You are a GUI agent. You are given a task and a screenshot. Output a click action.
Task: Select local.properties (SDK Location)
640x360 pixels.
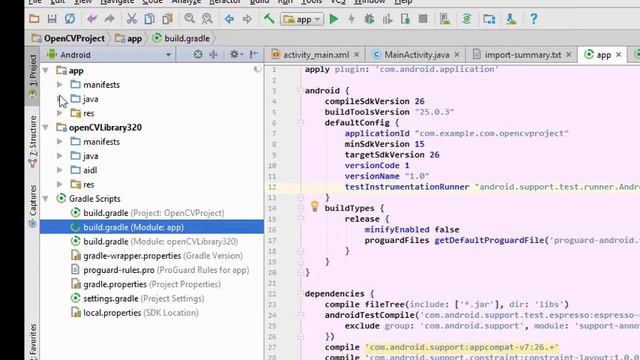152,313
